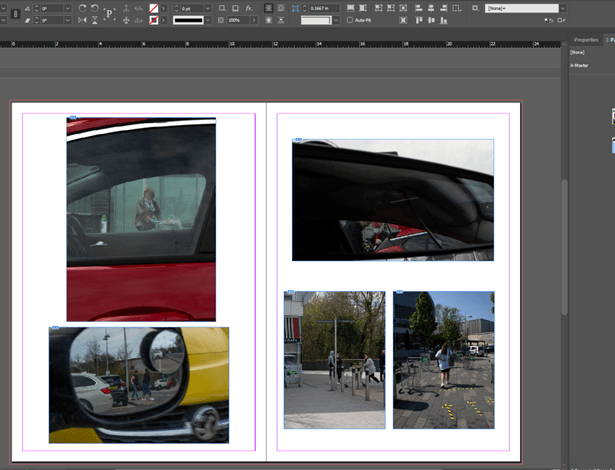This screenshot has width=615, height=470.
Task: Click the fx effects icon
Action: (x=248, y=8)
